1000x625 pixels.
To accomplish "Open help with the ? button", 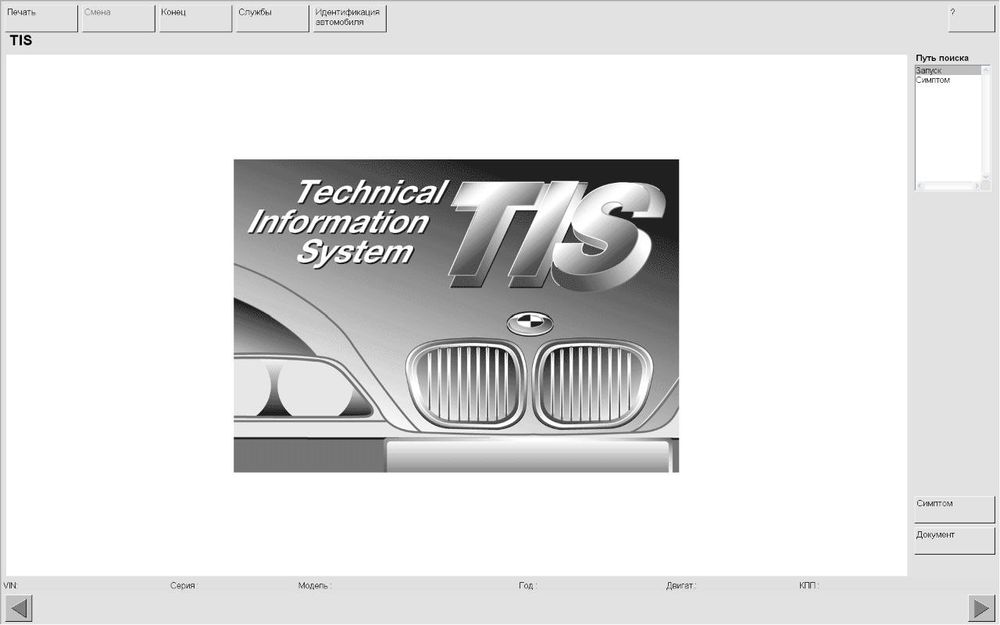I will coord(971,18).
